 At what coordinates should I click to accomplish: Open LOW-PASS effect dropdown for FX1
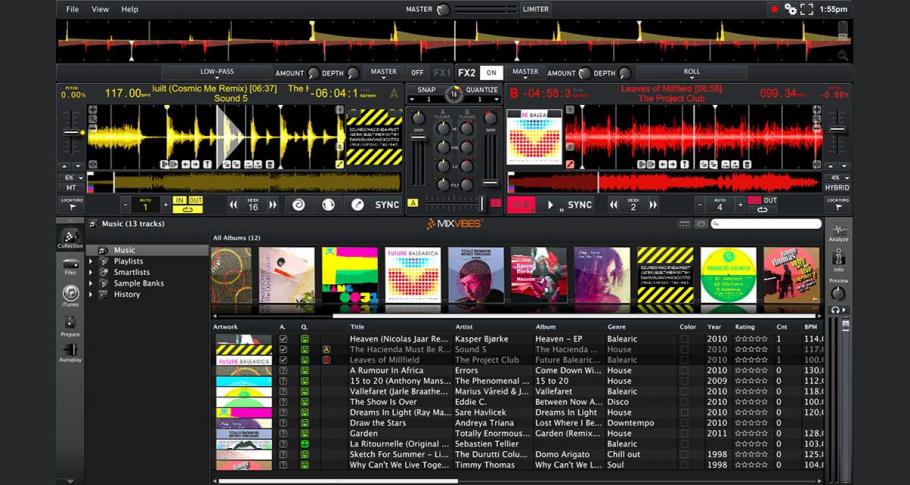point(216,73)
